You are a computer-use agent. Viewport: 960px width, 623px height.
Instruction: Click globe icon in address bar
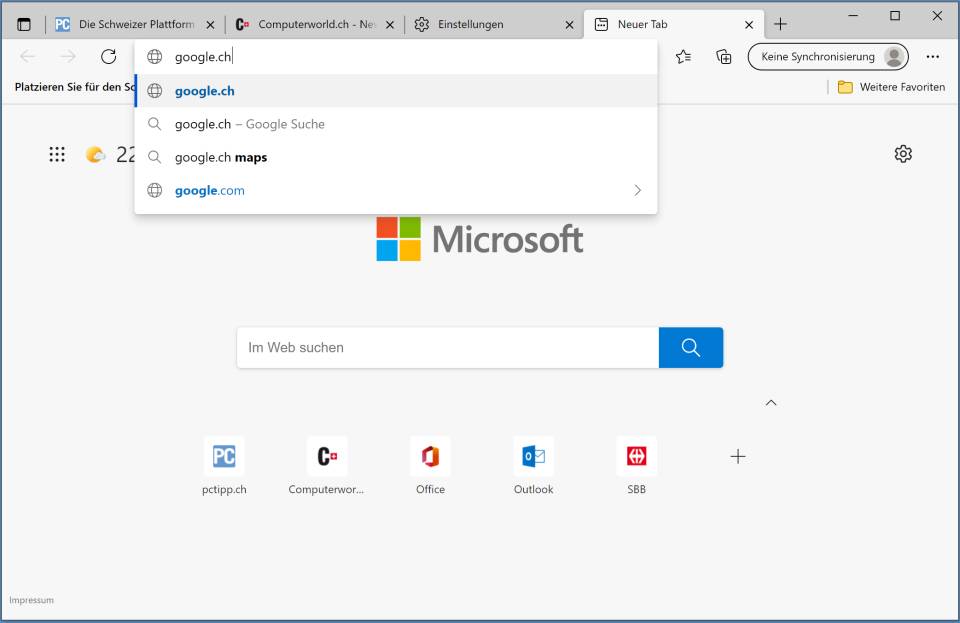tap(155, 57)
